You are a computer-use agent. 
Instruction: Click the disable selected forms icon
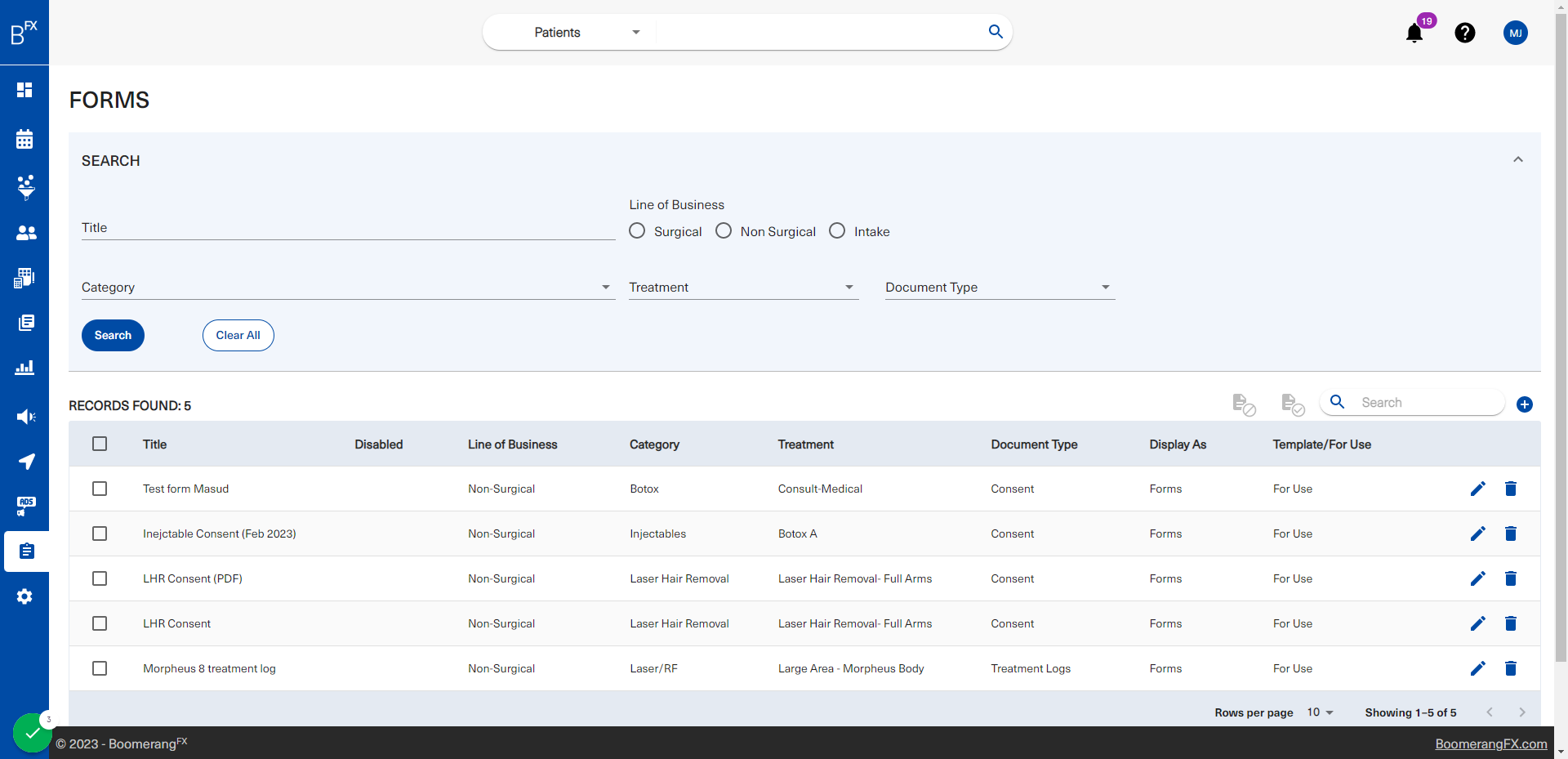click(1244, 404)
